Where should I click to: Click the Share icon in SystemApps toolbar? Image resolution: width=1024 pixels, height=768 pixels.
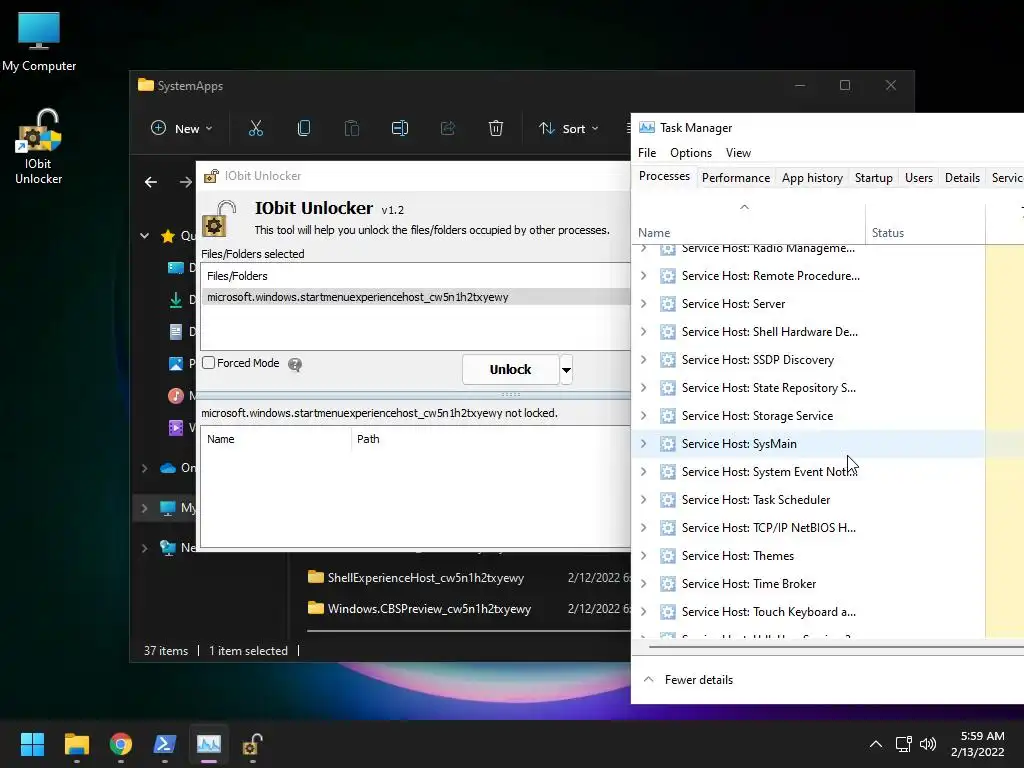point(448,128)
